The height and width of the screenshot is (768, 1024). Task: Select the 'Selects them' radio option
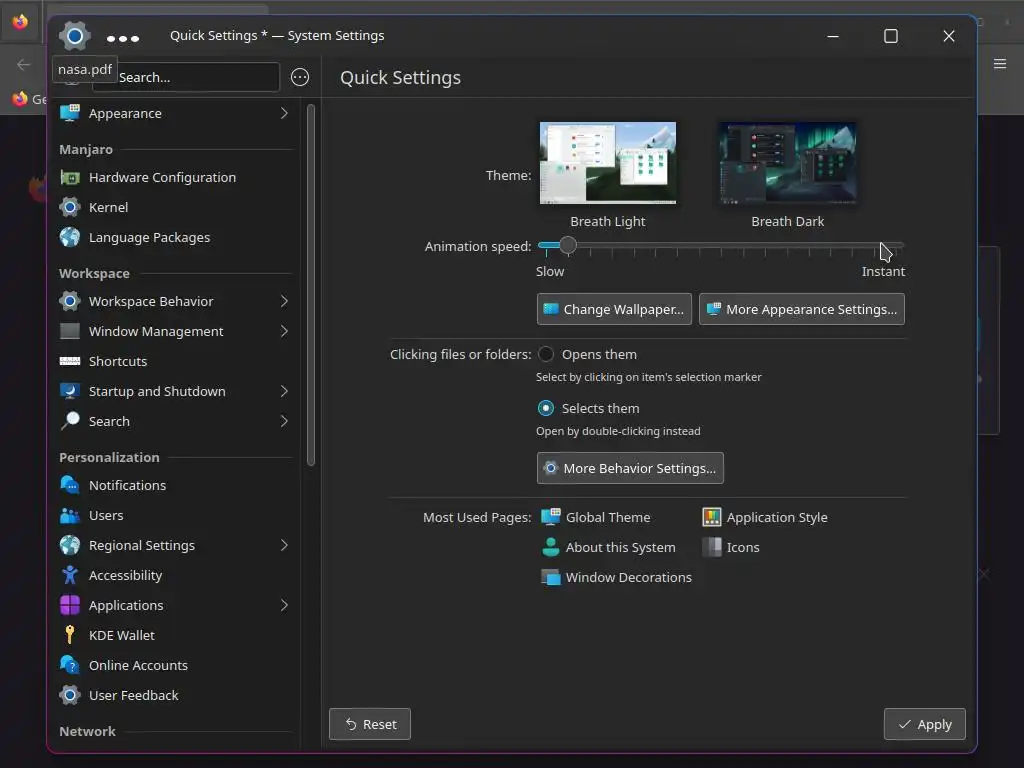pyautogui.click(x=545, y=408)
